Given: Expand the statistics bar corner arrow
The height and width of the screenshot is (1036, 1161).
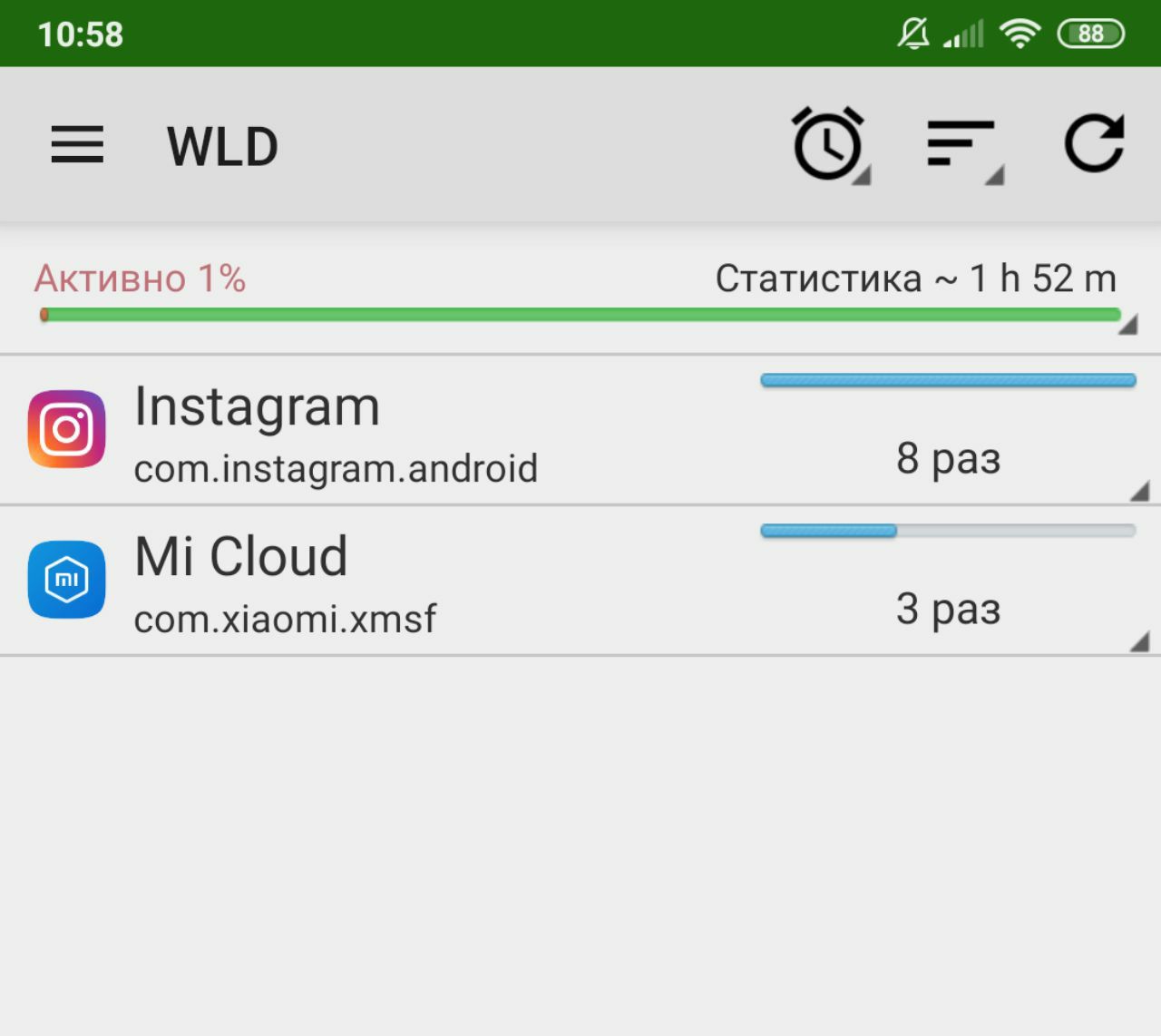Looking at the screenshot, I should click(1127, 324).
